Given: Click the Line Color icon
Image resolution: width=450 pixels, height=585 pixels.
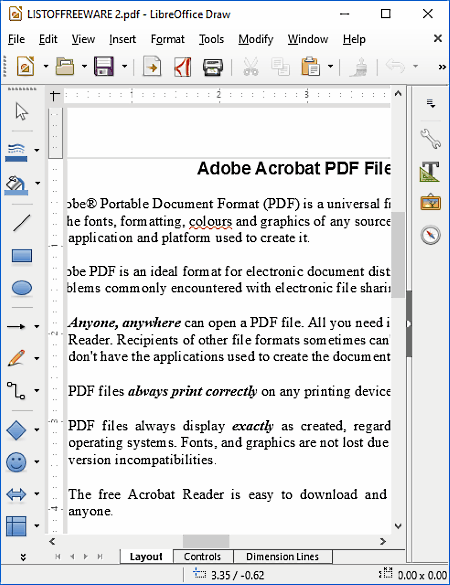Looking at the screenshot, I should (16, 152).
